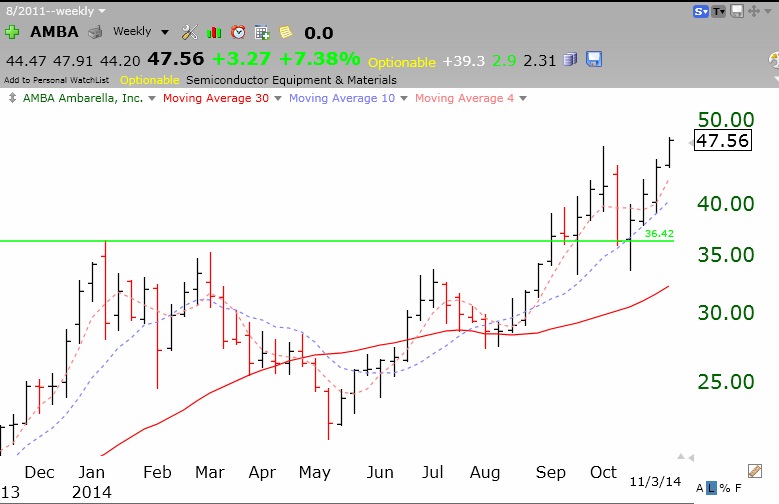
Task: Click the 47.56 current price box on scale
Action: (x=722, y=140)
